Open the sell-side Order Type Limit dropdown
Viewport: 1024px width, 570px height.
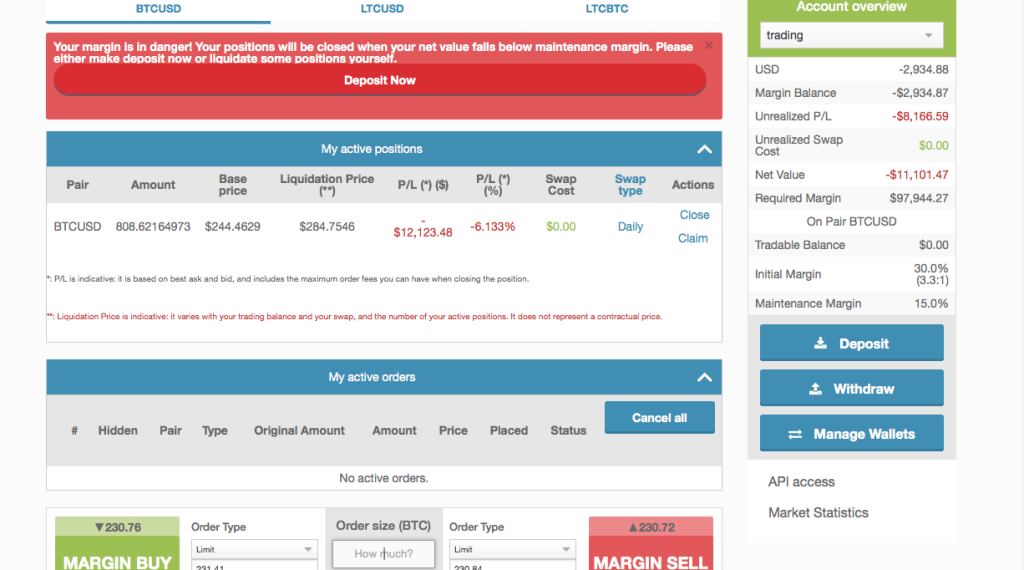click(512, 550)
